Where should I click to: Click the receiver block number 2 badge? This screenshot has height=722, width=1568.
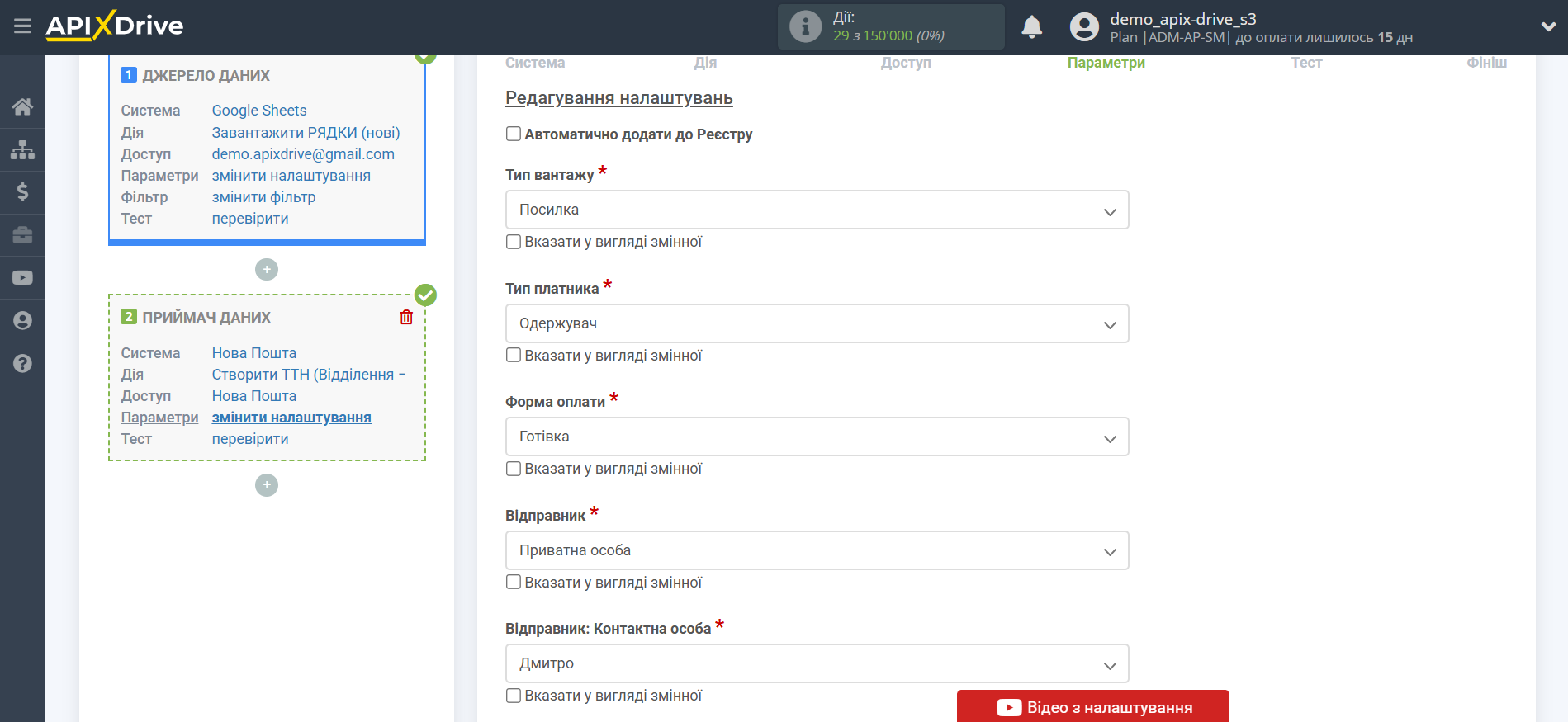(x=129, y=317)
